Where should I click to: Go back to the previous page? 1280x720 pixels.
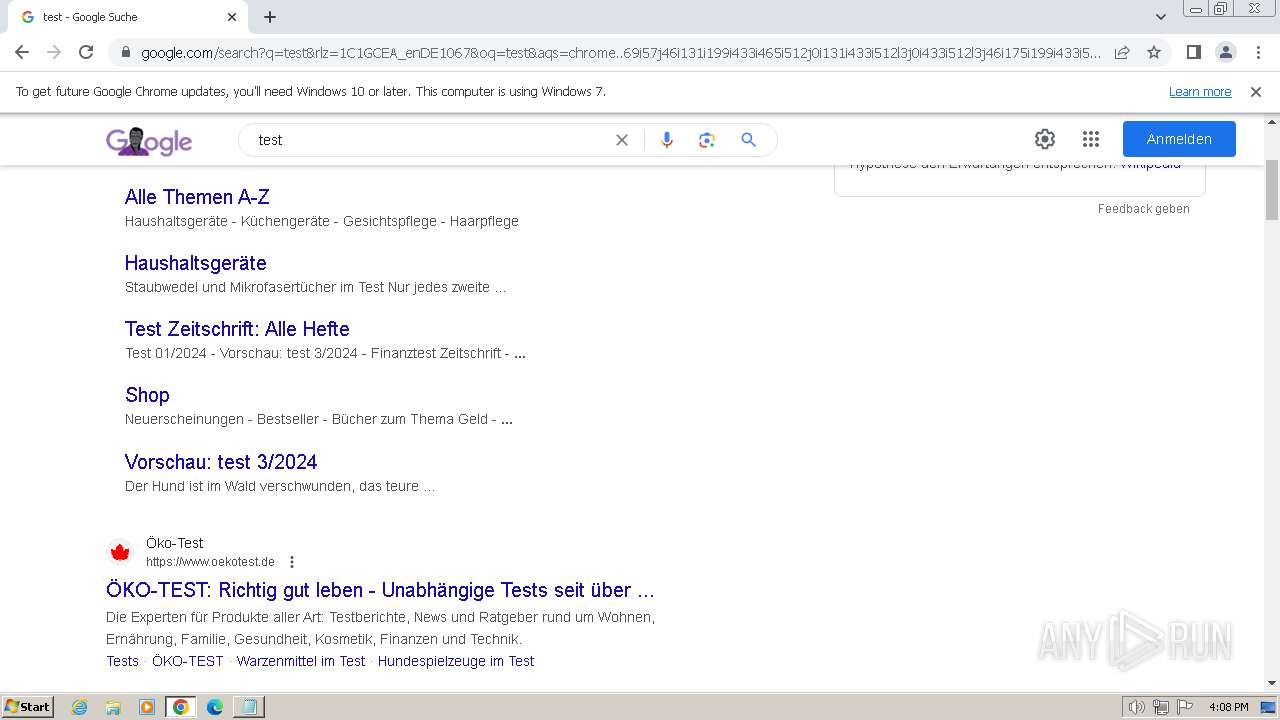pyautogui.click(x=22, y=52)
